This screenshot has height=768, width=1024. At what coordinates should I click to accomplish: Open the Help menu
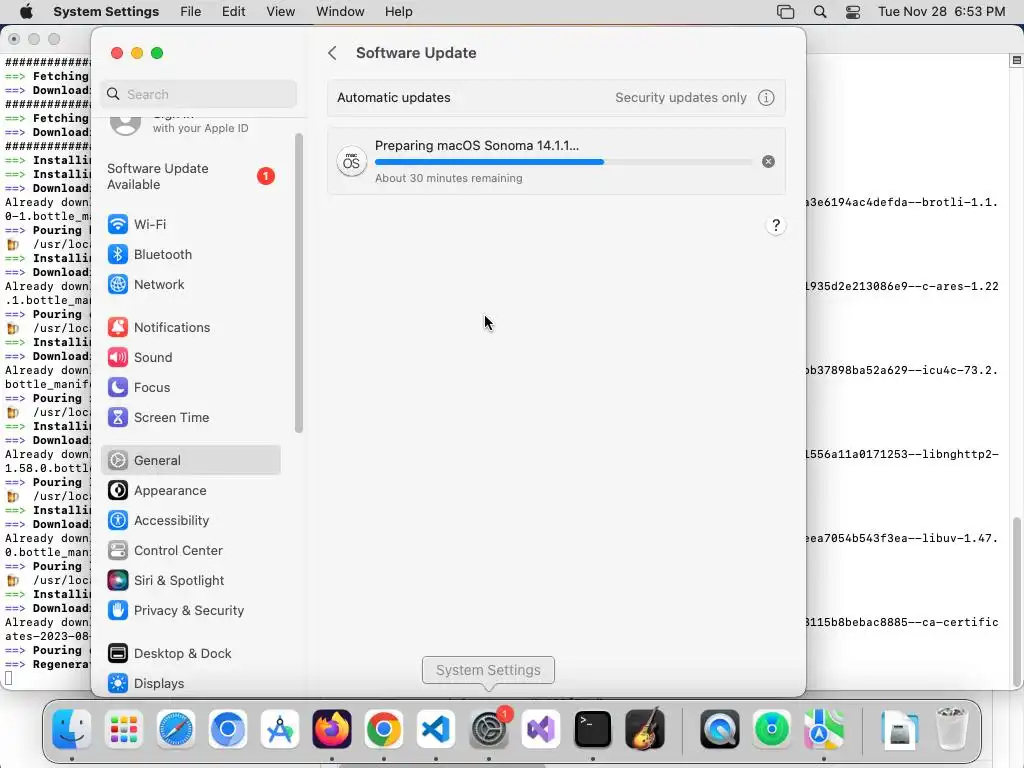click(x=398, y=12)
